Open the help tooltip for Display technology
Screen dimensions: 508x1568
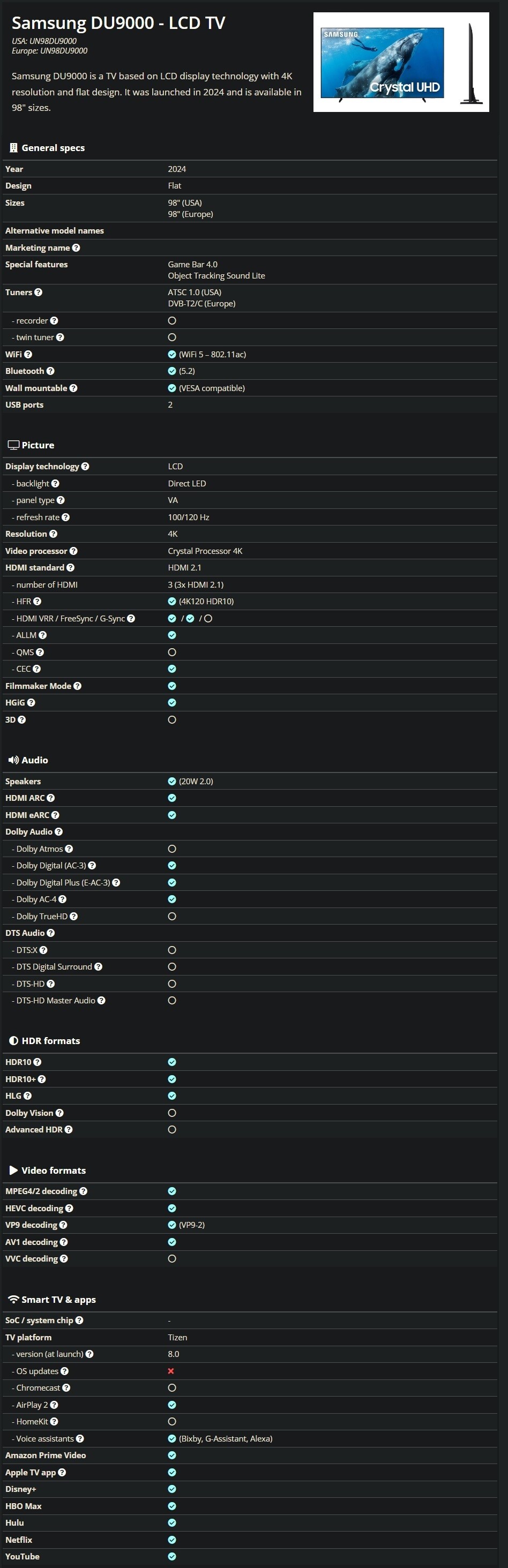85,466
